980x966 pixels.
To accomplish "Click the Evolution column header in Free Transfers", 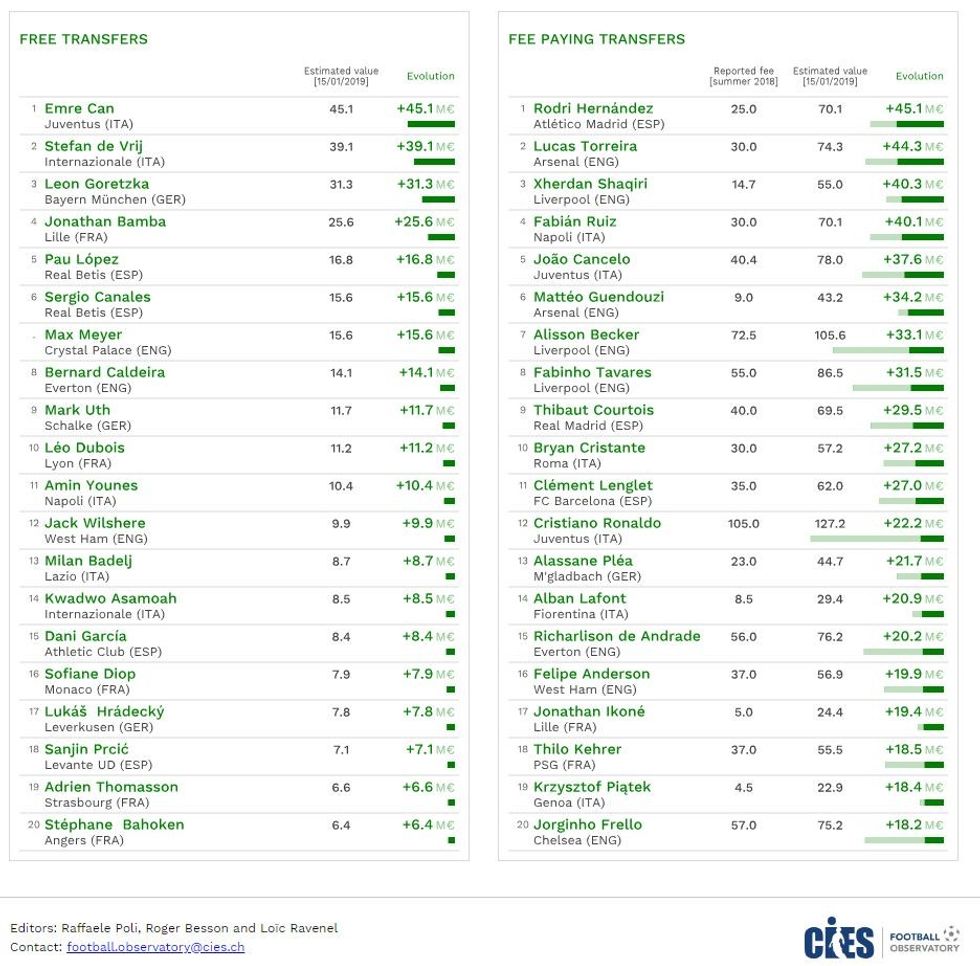I will pos(430,76).
